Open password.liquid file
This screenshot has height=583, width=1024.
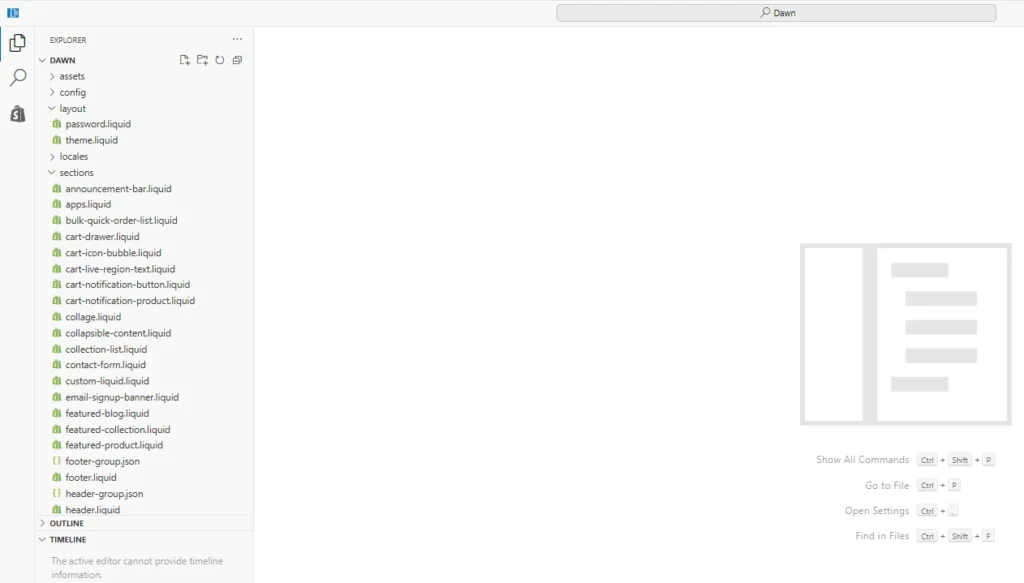pyautogui.click(x=98, y=124)
